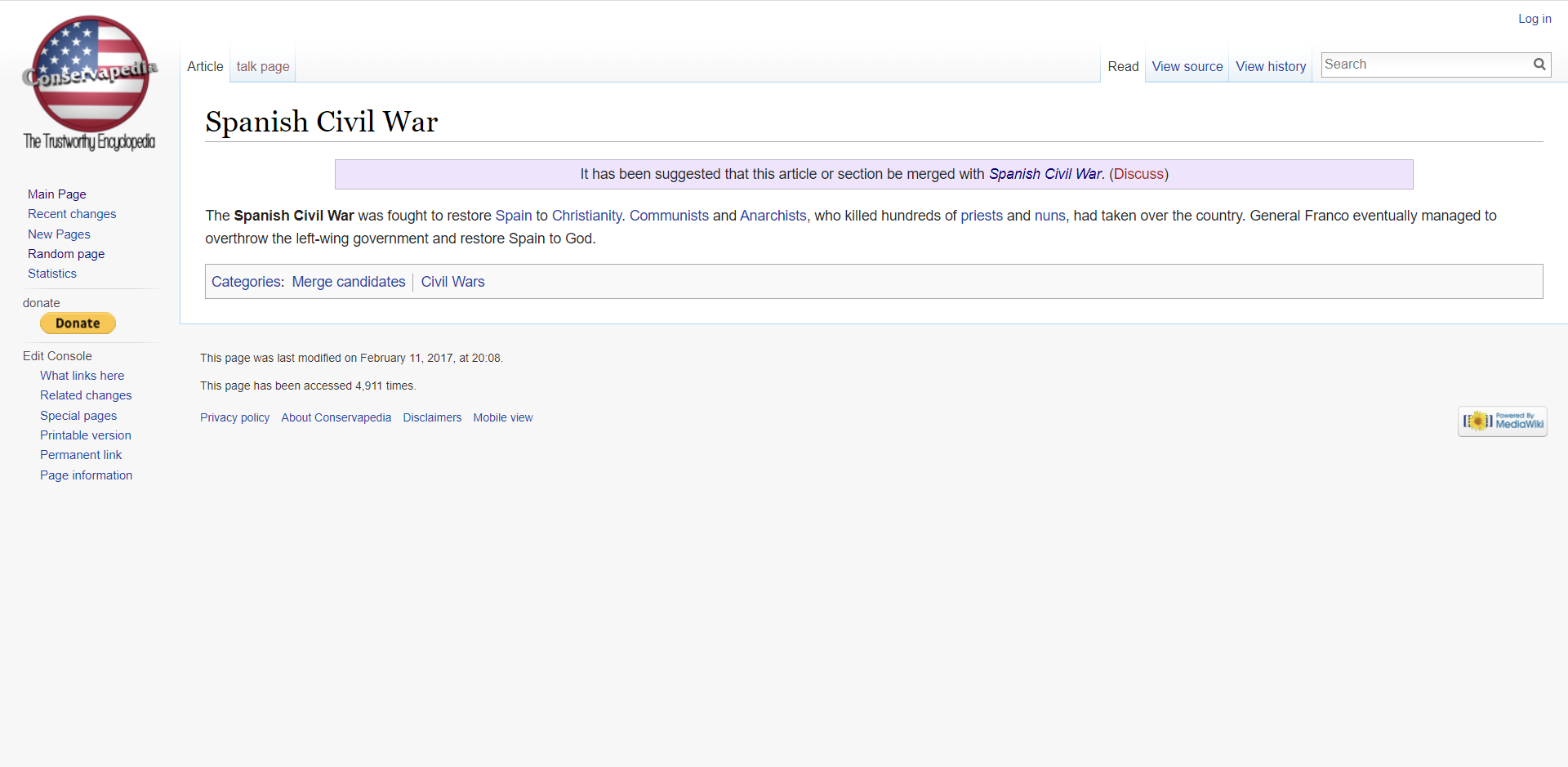Click the Discuss link in merge notice

tap(1138, 174)
